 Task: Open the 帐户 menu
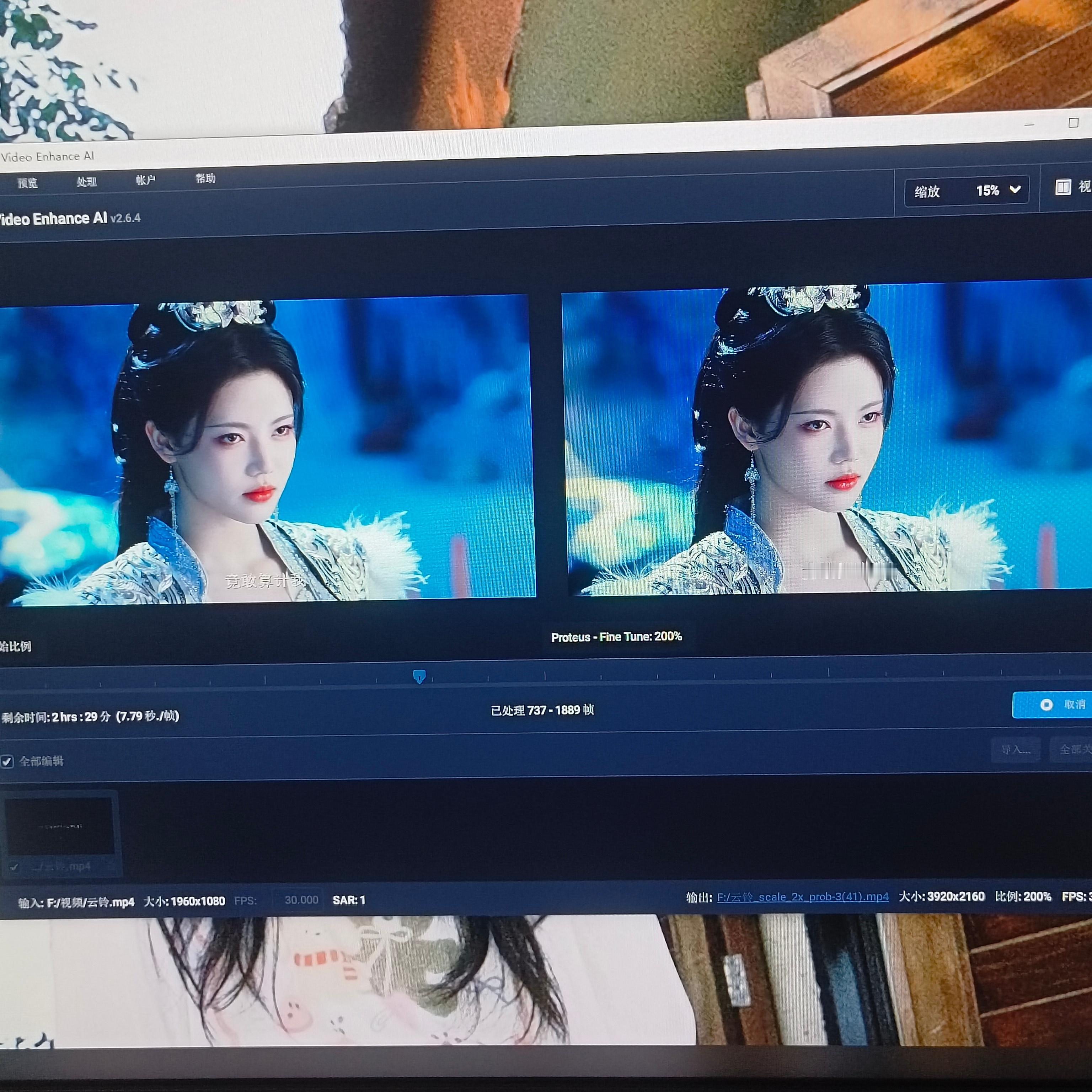tap(145, 180)
